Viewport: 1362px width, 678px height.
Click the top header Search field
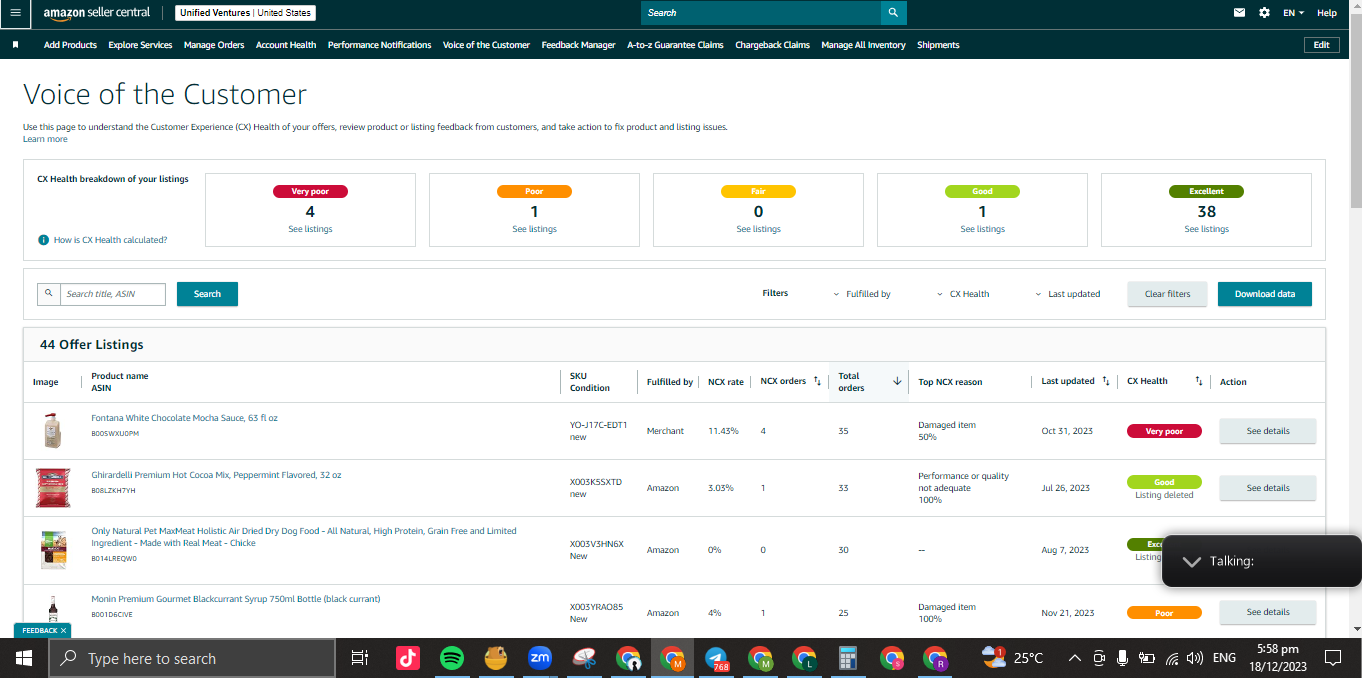[x=761, y=13]
